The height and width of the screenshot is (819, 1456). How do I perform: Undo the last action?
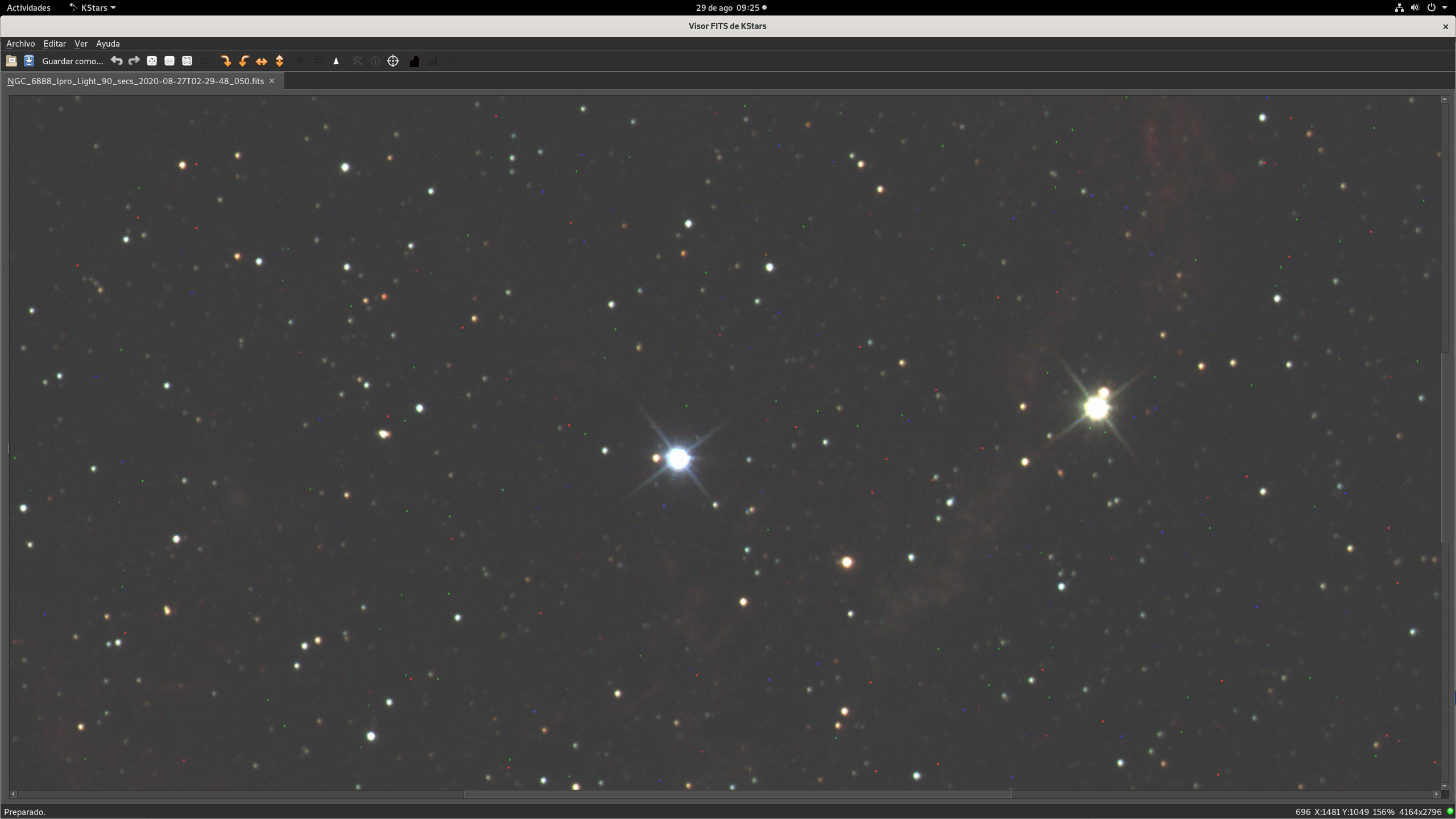click(117, 61)
